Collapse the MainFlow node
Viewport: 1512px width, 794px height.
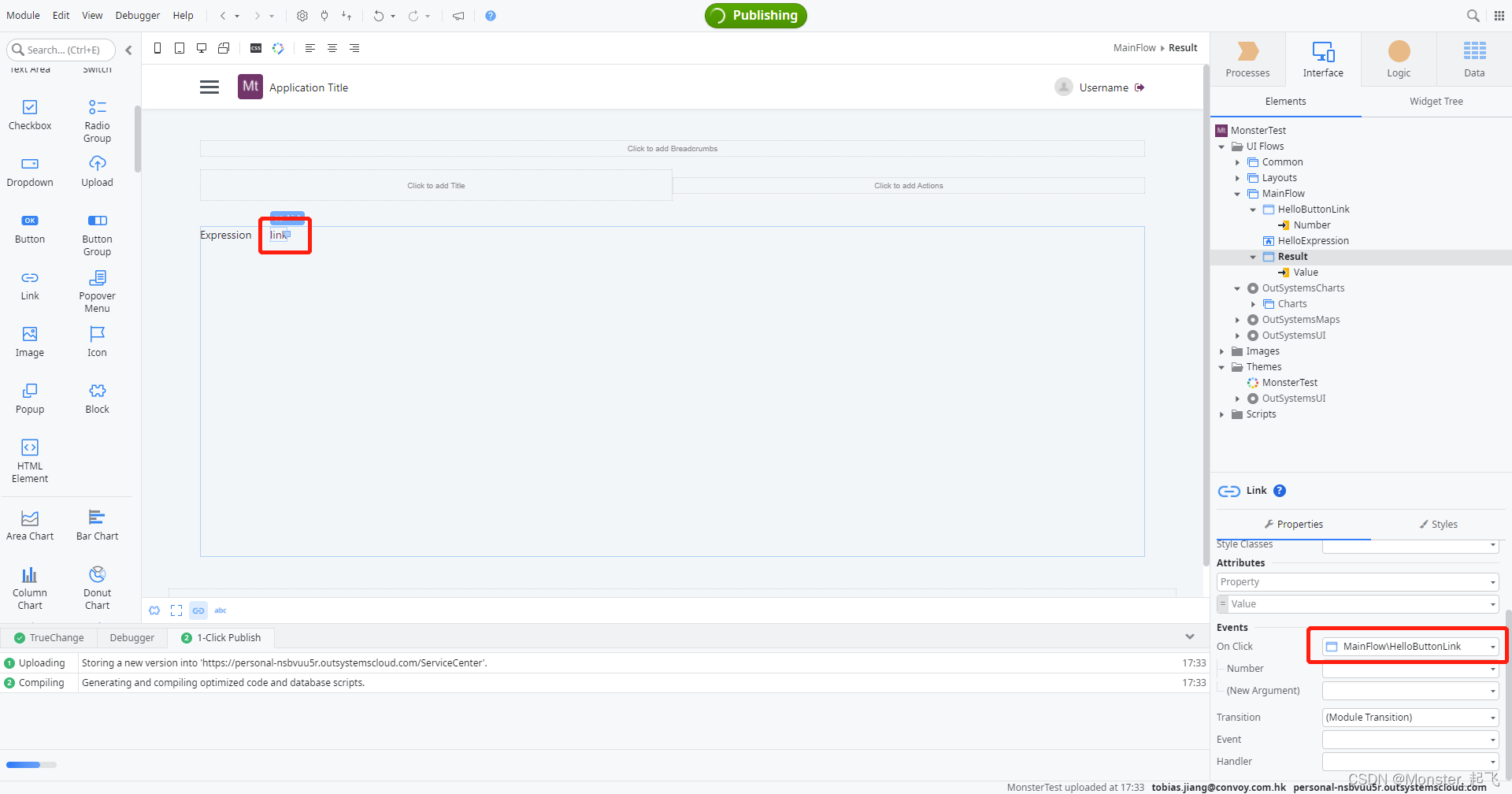point(1237,194)
